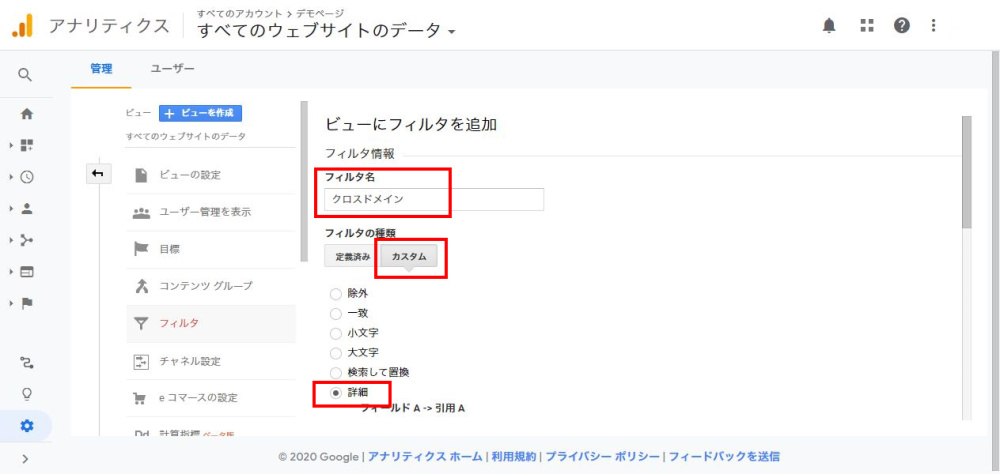The image size is (1000, 474).
Task: Select the 除外 radio button
Action: tap(335, 294)
